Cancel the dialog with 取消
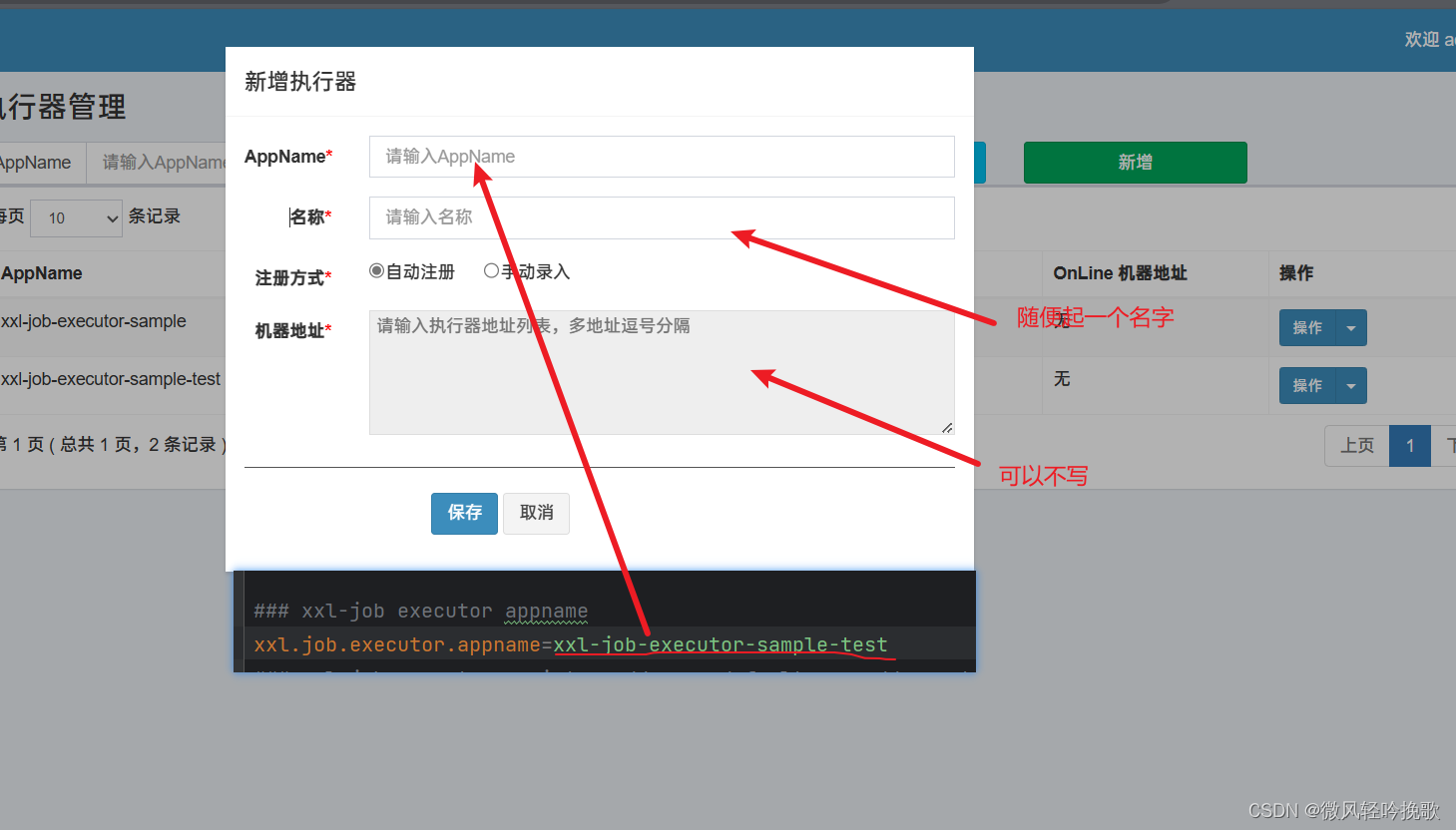This screenshot has height=830, width=1456. 536,513
